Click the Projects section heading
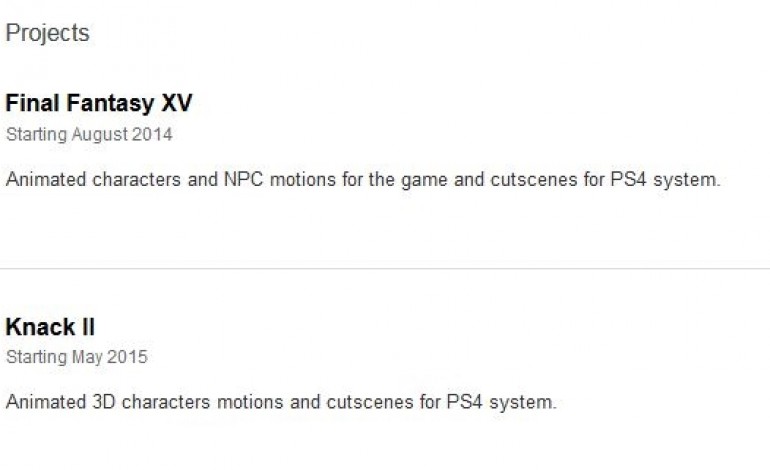This screenshot has height=470, width=770. [47, 33]
